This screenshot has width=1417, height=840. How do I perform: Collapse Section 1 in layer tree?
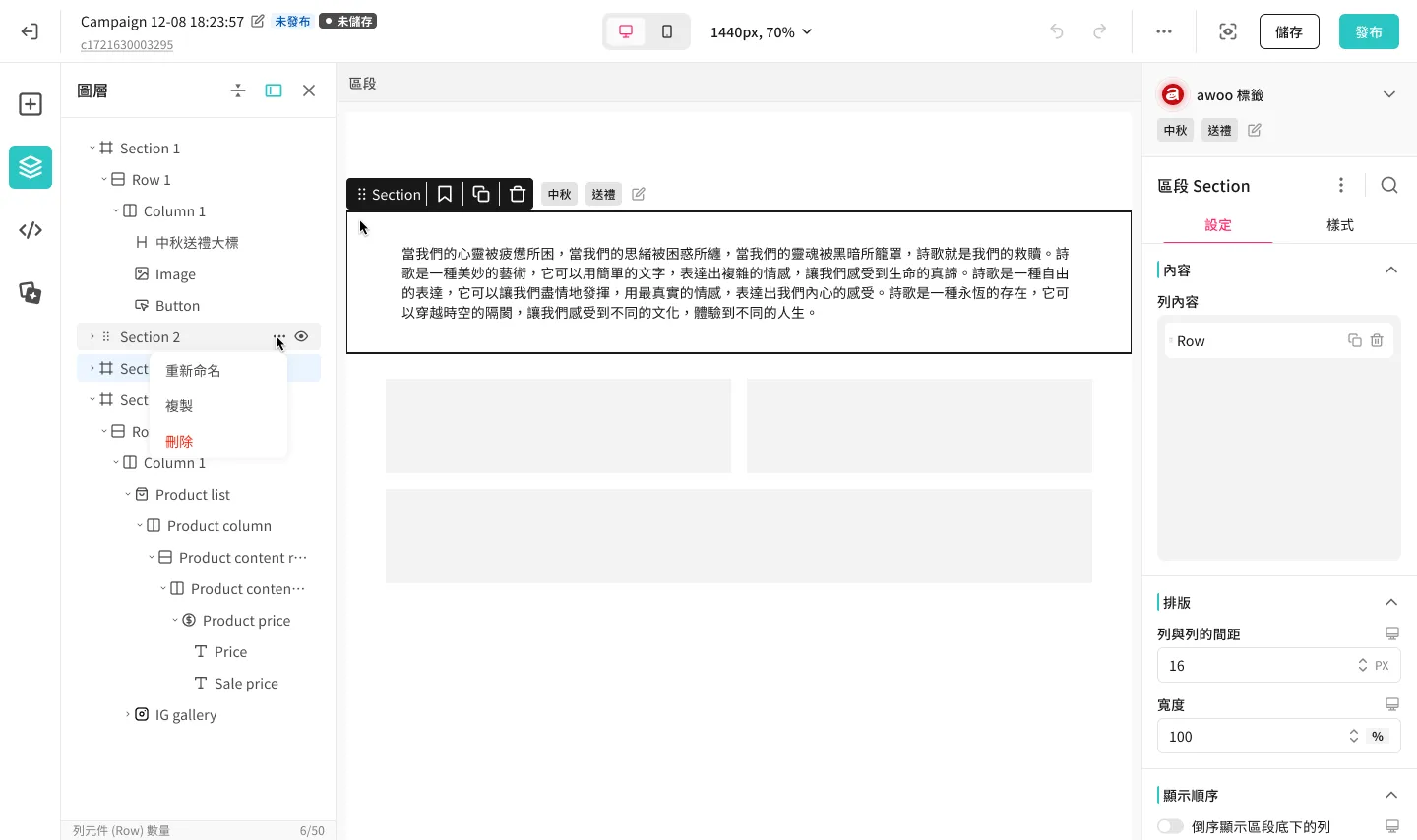click(92, 149)
